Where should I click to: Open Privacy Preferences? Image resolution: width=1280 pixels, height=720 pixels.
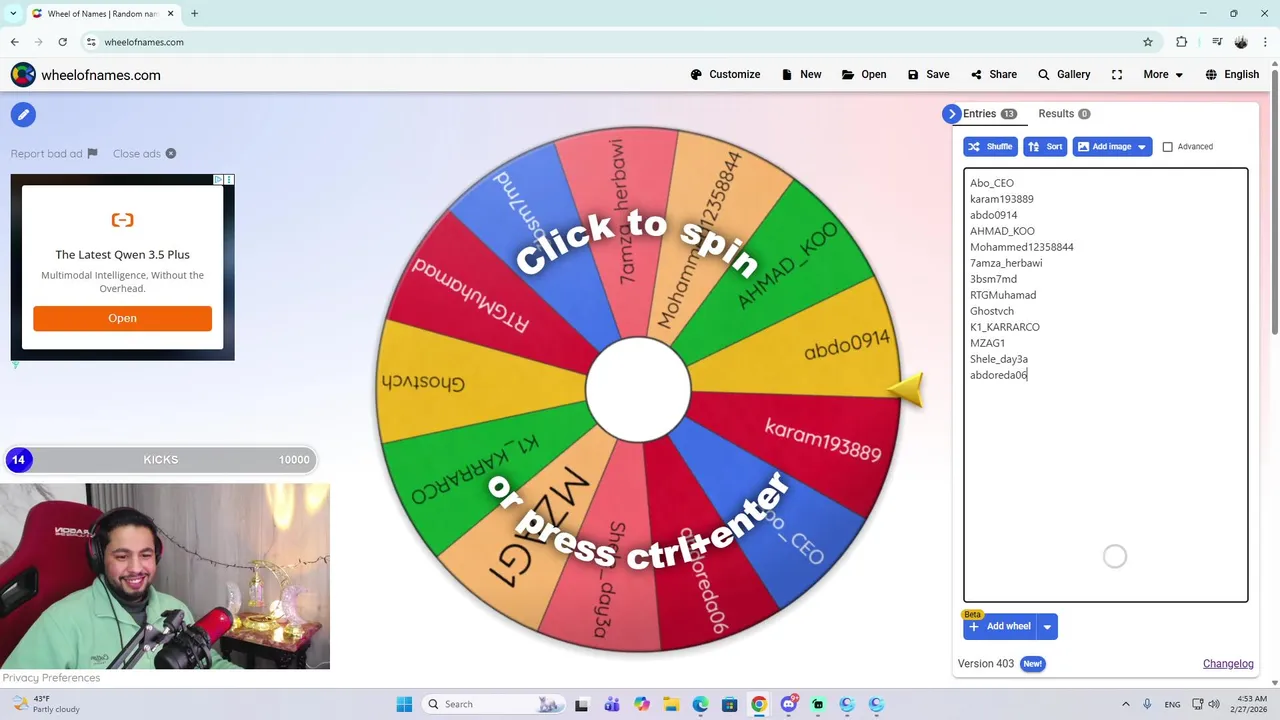click(x=51, y=678)
